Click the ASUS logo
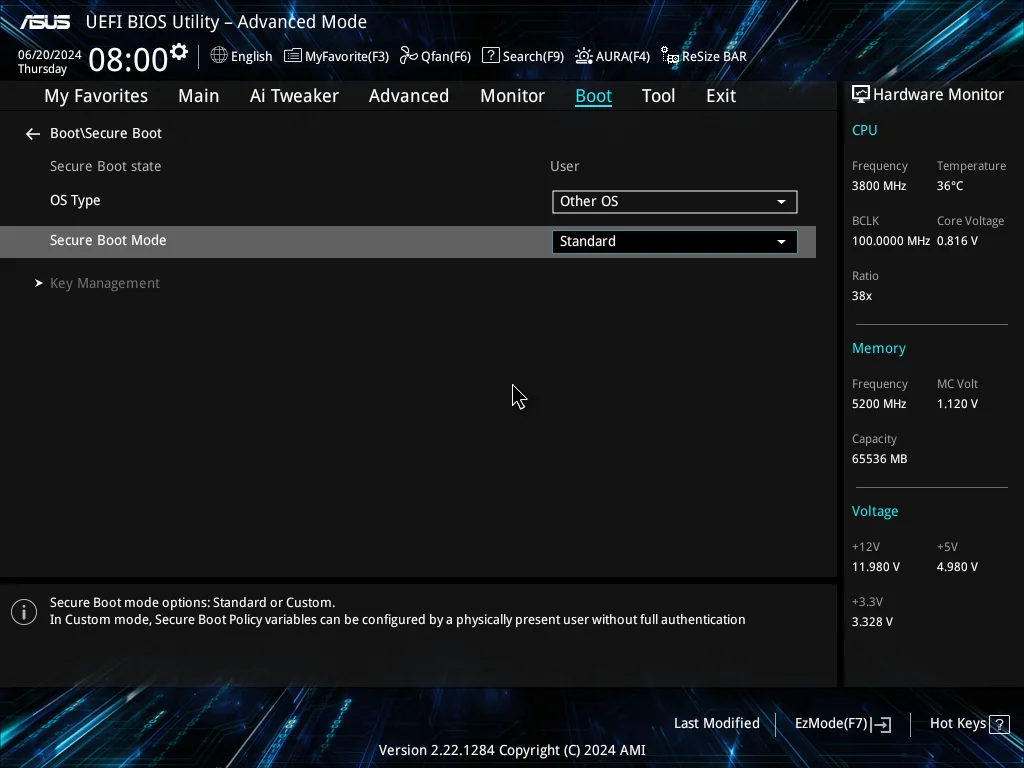Viewport: 1024px width, 768px height. point(45,22)
